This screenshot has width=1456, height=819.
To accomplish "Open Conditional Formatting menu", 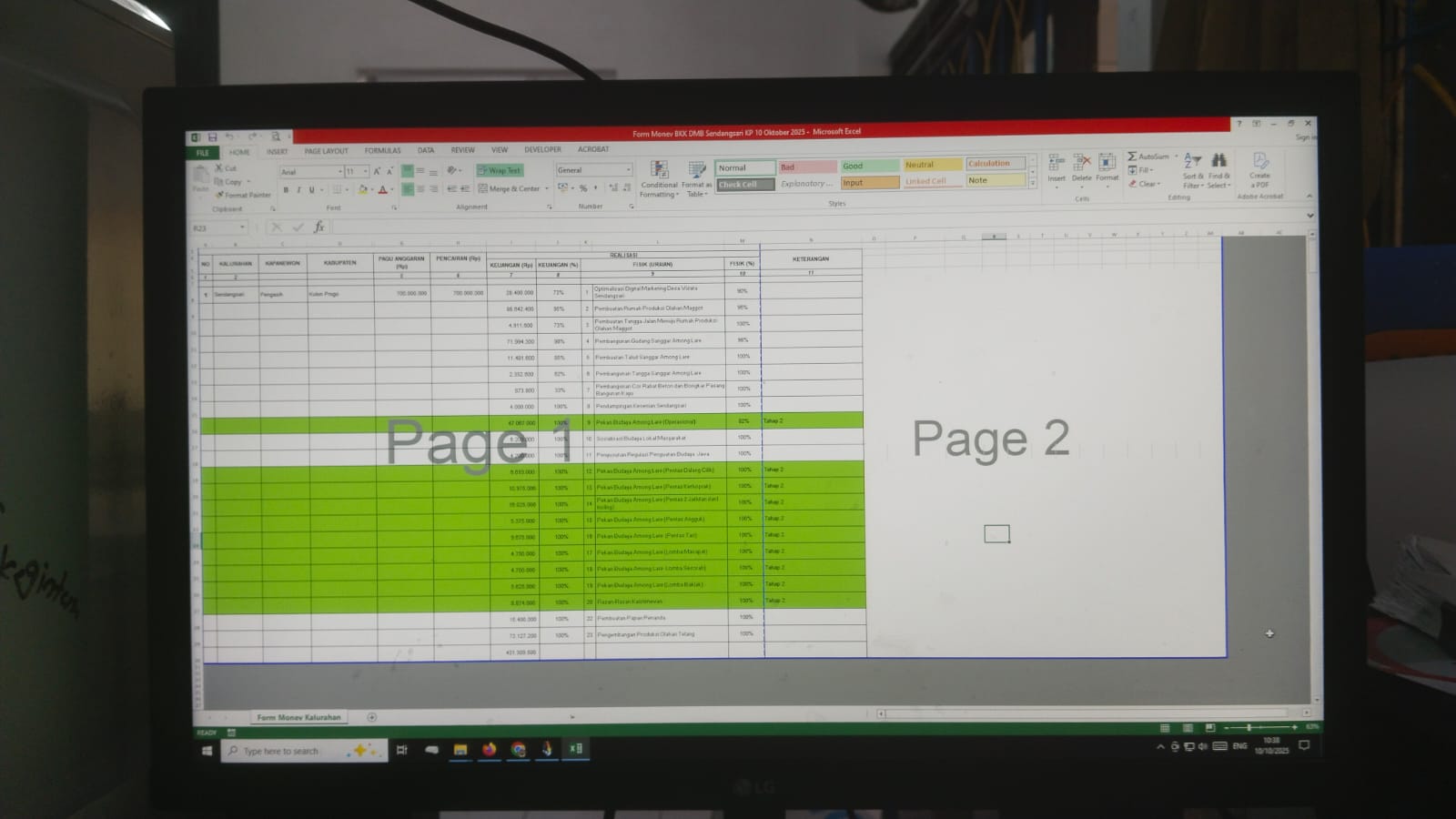I will point(659,178).
